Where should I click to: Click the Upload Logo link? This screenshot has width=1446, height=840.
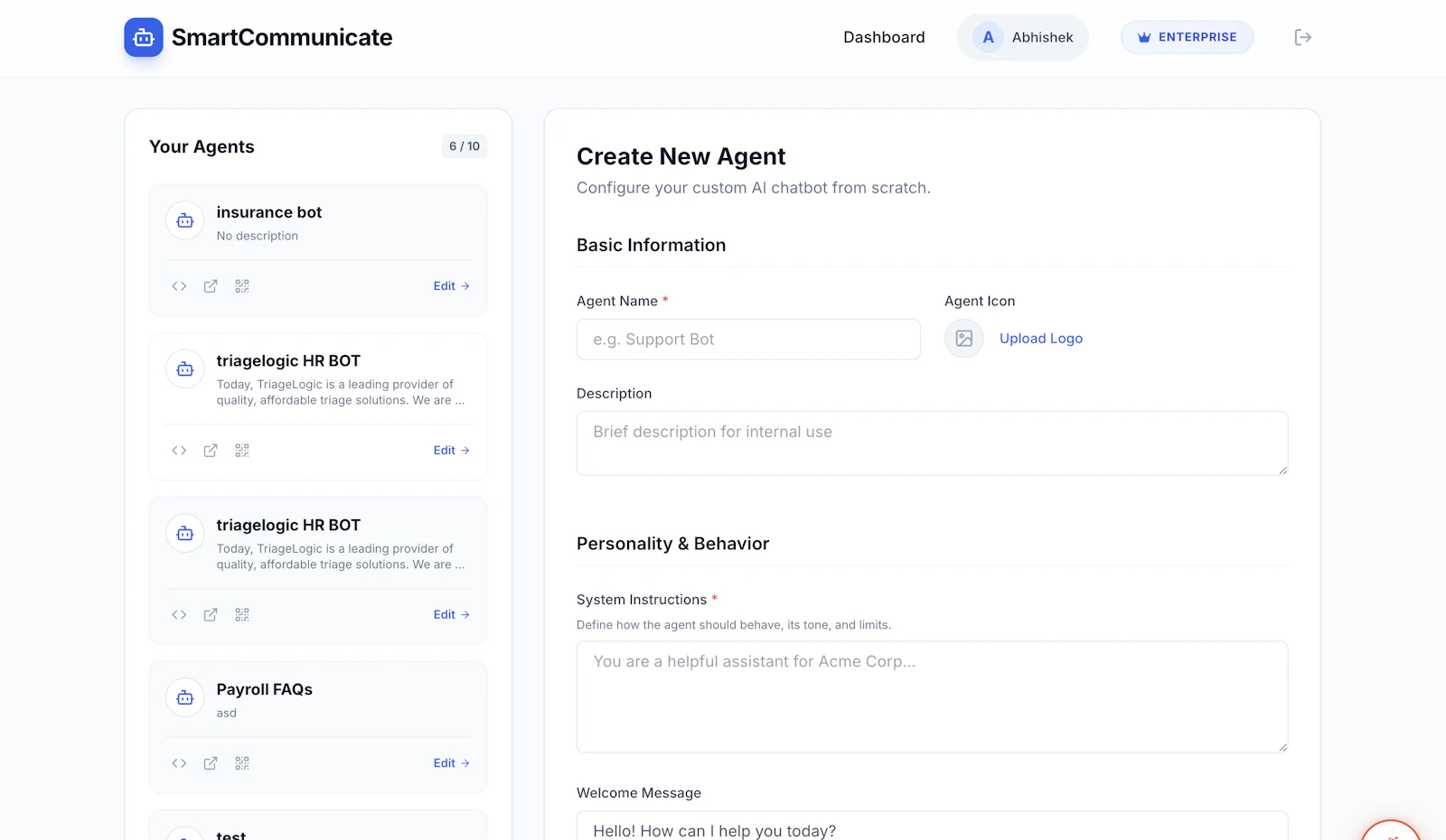point(1041,339)
